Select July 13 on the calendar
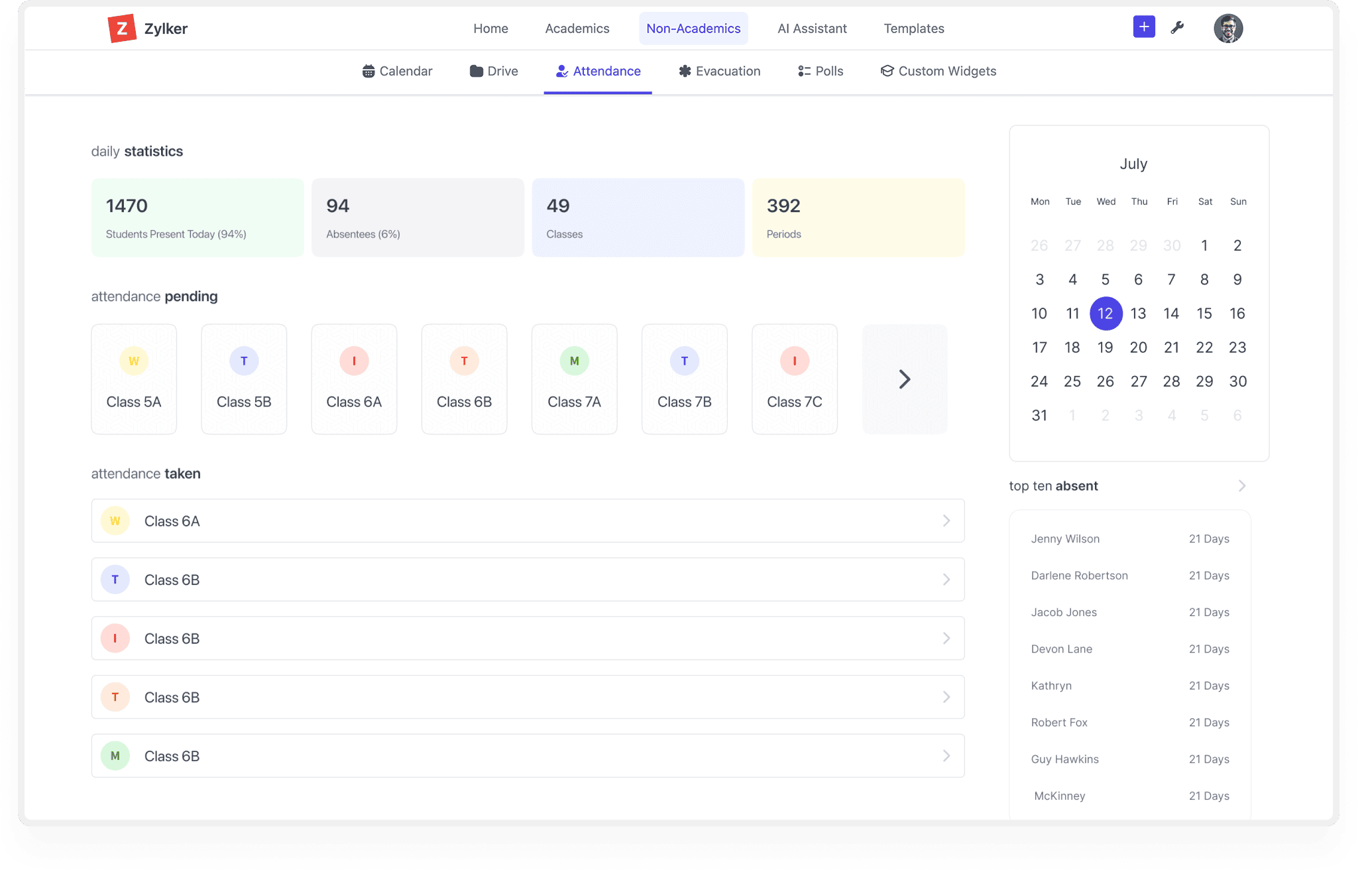This screenshot has width=1372, height=870. (1138, 314)
